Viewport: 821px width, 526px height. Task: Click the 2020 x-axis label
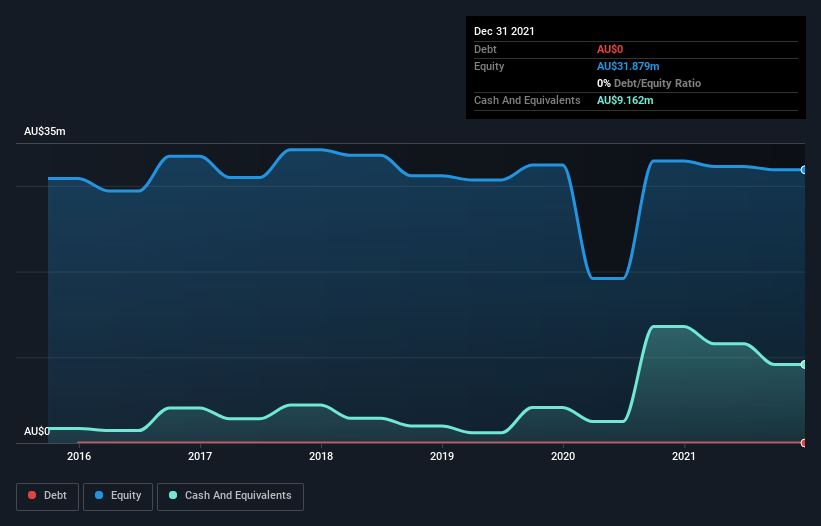coord(563,456)
